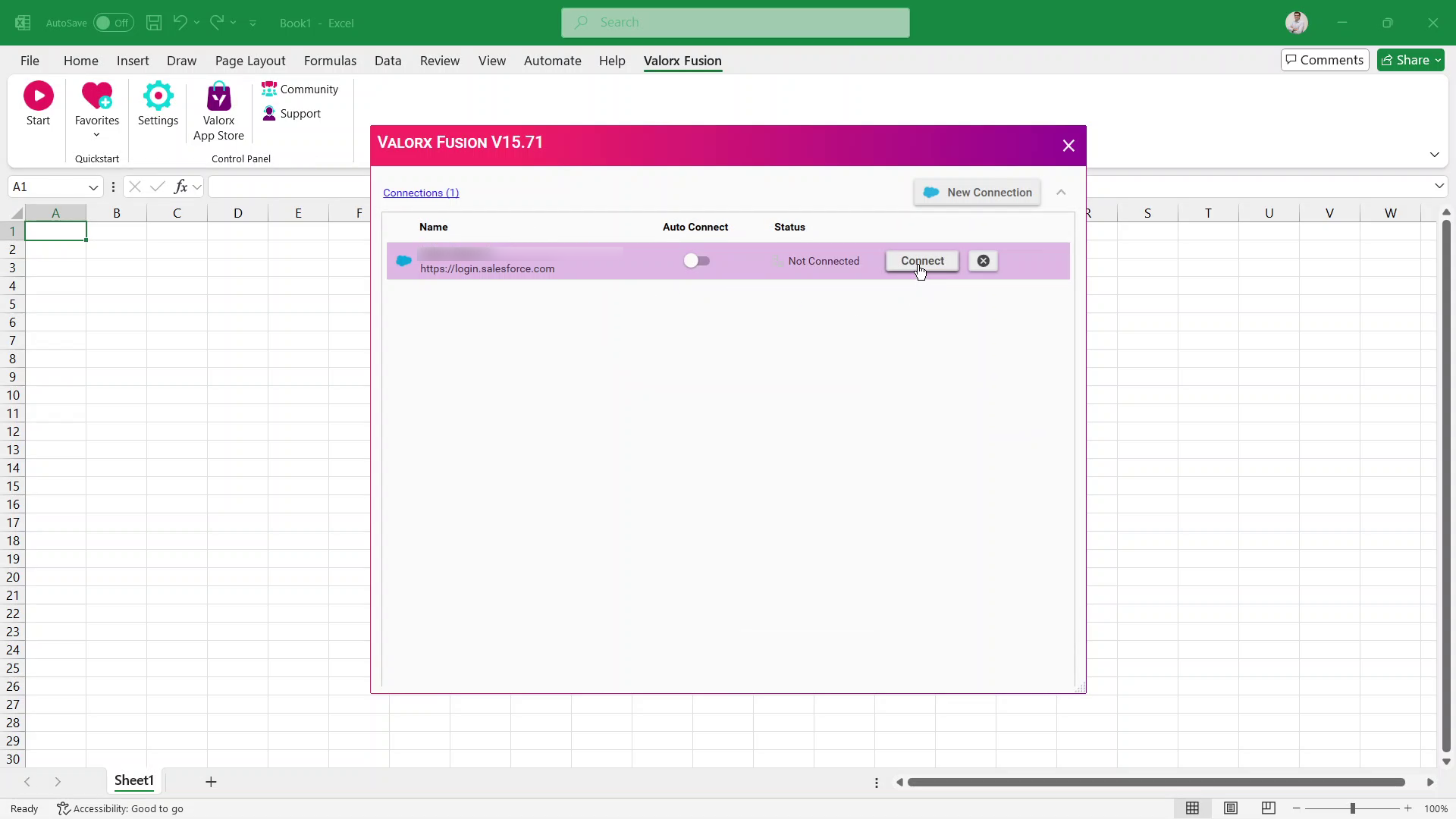The image size is (1456, 819).
Task: Switch to the Home tab
Action: [x=81, y=61]
